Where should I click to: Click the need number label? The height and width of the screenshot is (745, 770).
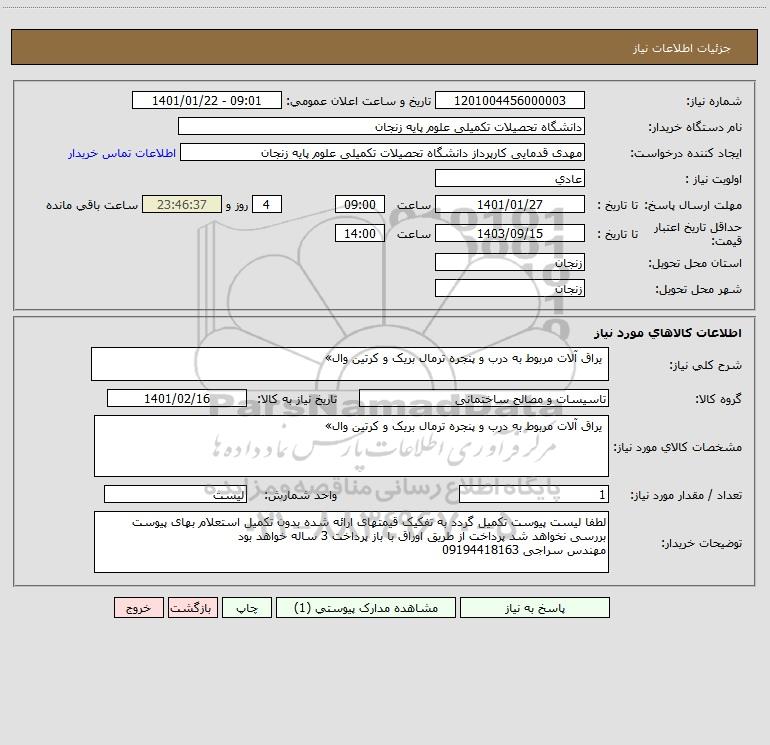[714, 101]
